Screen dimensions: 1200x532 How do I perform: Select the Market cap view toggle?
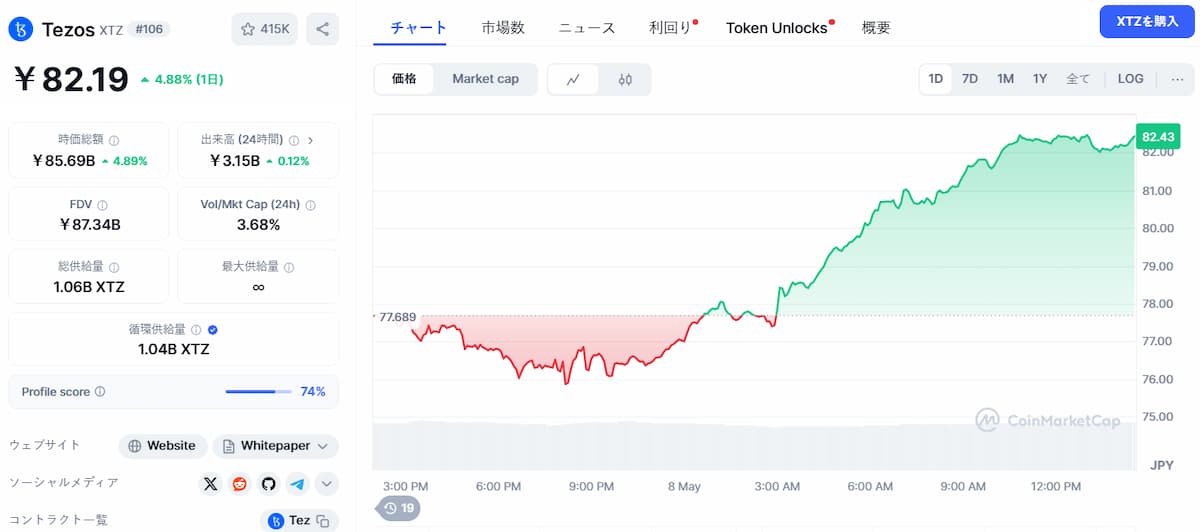485,79
